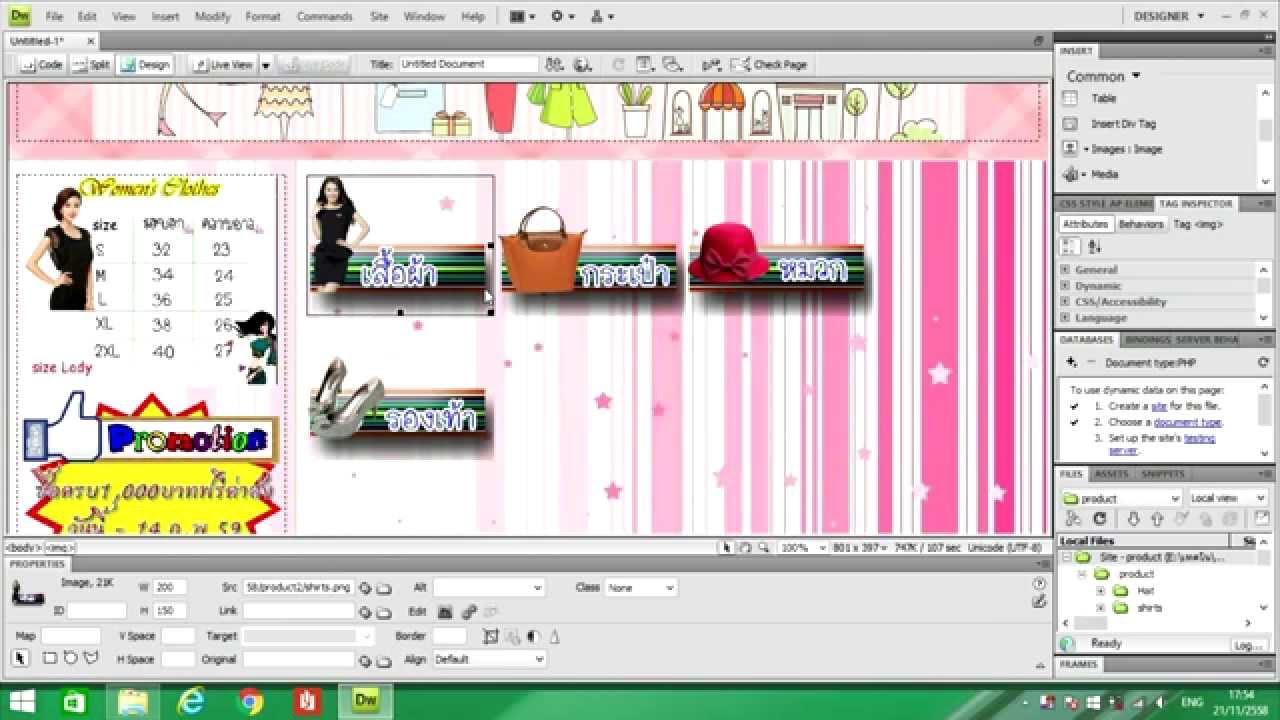
Task: Click the Put files up-arrow icon
Action: [x=1157, y=519]
